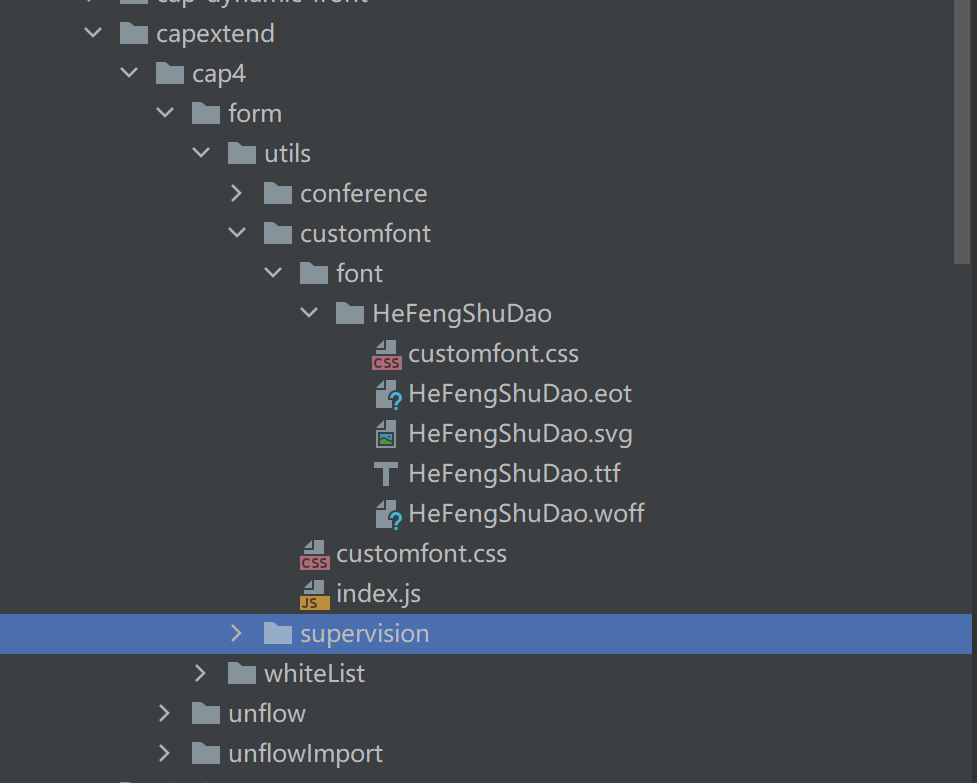
Task: Collapse the customfont folder chevron
Action: (x=237, y=234)
